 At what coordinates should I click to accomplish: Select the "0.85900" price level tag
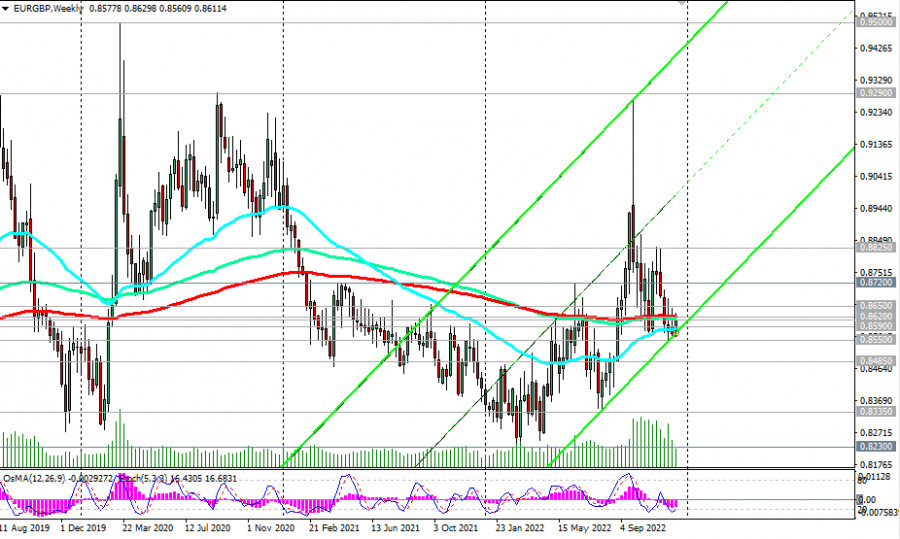pyautogui.click(x=876, y=326)
